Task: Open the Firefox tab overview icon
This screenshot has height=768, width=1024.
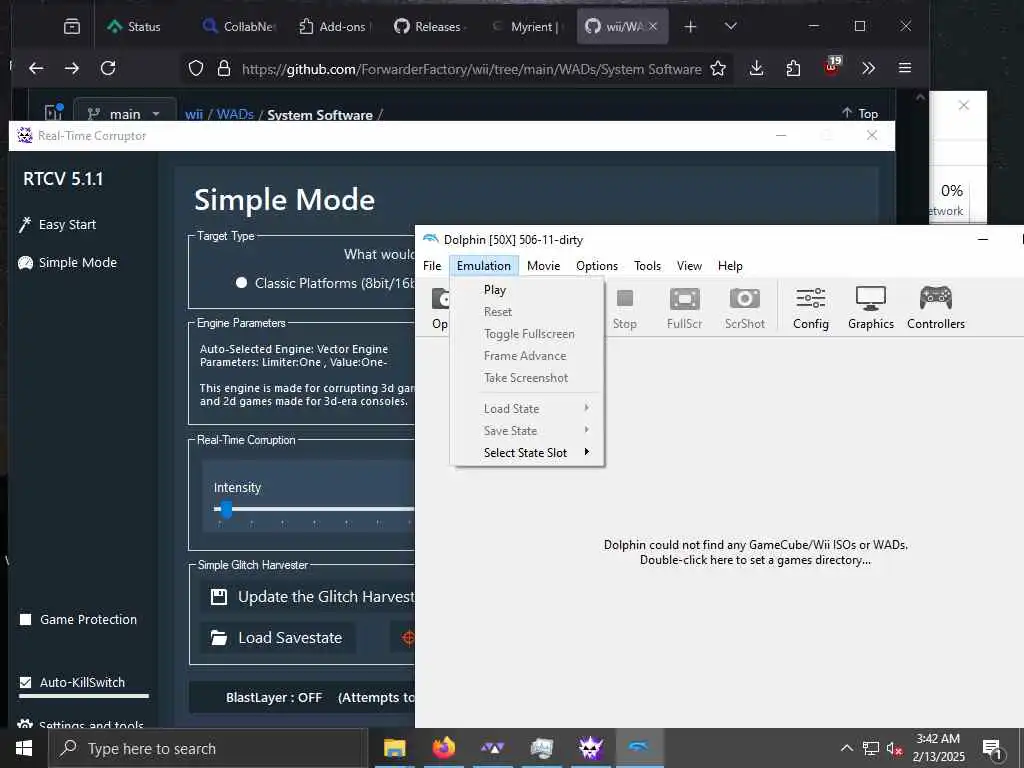Action: [x=72, y=27]
